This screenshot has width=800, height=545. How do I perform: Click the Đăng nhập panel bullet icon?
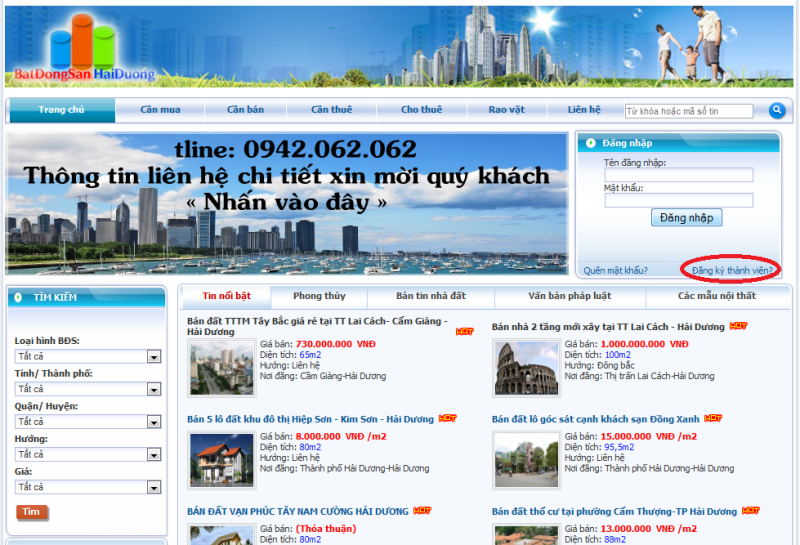[x=590, y=143]
